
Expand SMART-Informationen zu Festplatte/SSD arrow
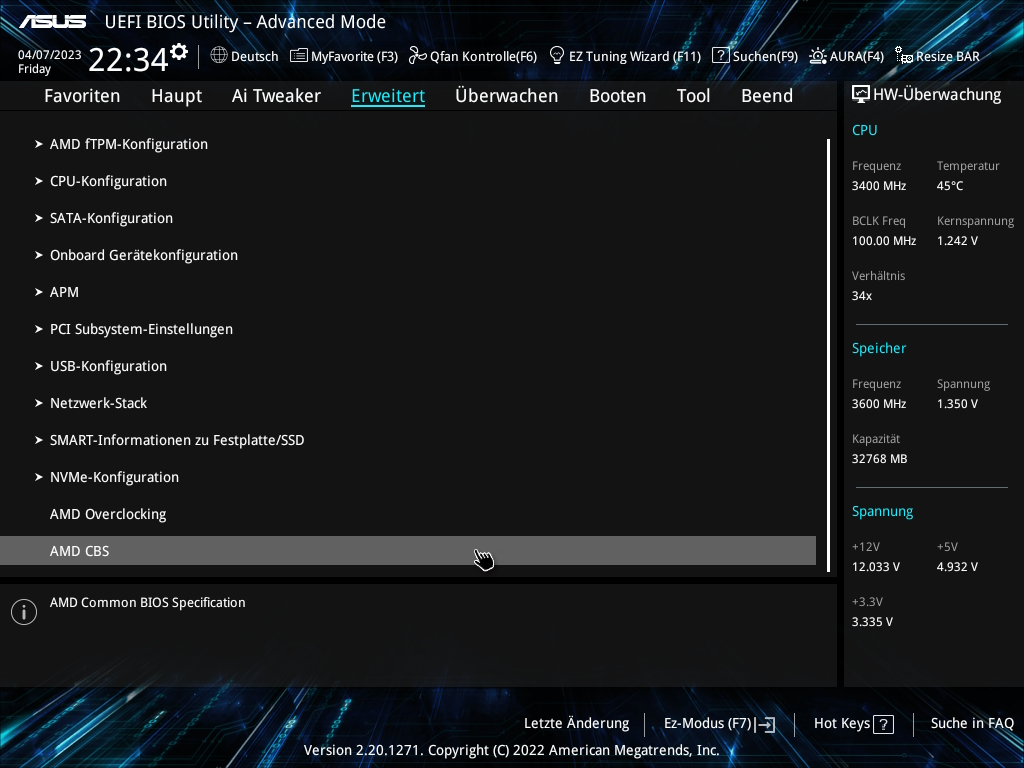tap(39, 440)
